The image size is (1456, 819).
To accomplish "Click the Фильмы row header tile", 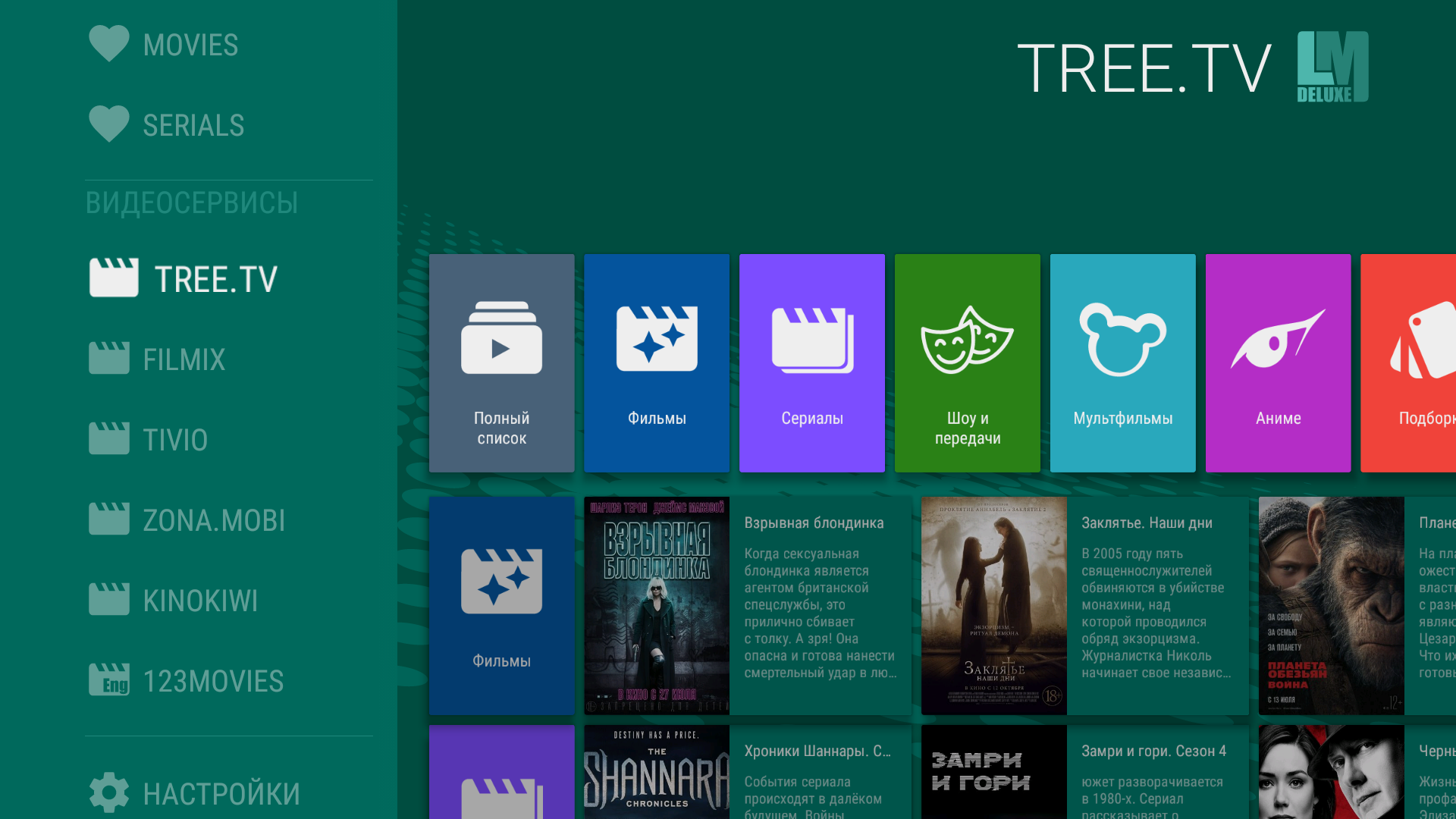I will pos(501,605).
